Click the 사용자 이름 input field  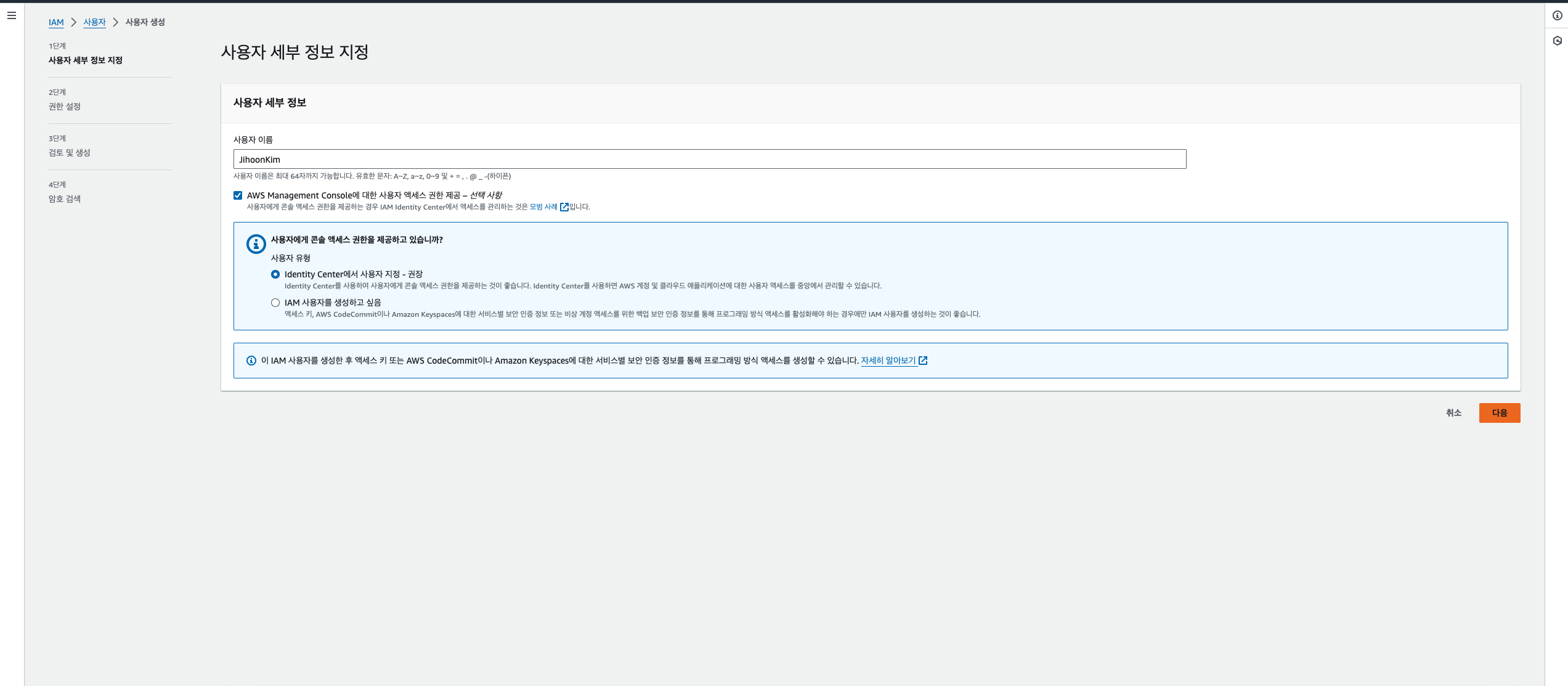pos(710,159)
